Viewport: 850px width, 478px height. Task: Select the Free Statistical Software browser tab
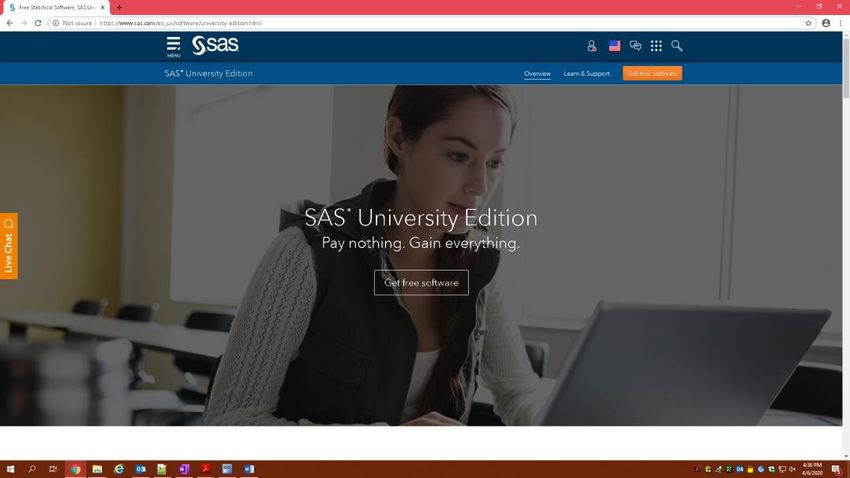54,8
